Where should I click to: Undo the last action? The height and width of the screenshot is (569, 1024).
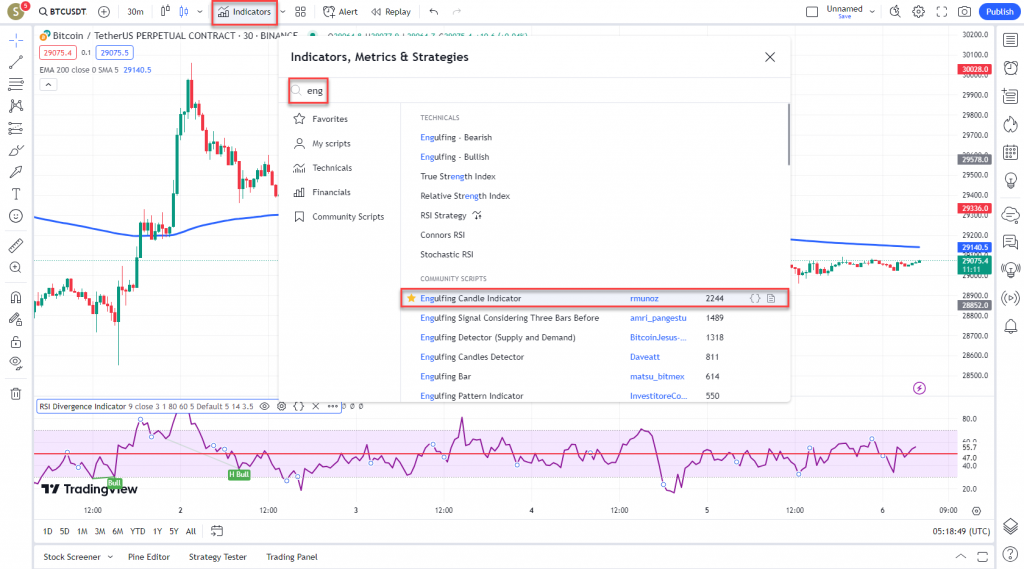434,12
